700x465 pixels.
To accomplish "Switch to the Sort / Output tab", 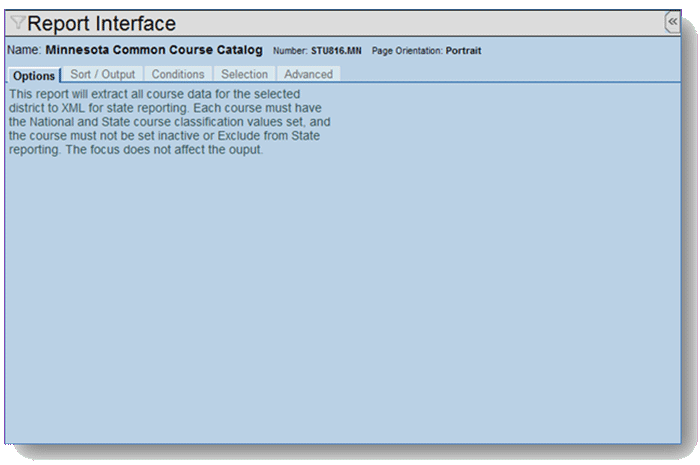I will click(x=103, y=74).
